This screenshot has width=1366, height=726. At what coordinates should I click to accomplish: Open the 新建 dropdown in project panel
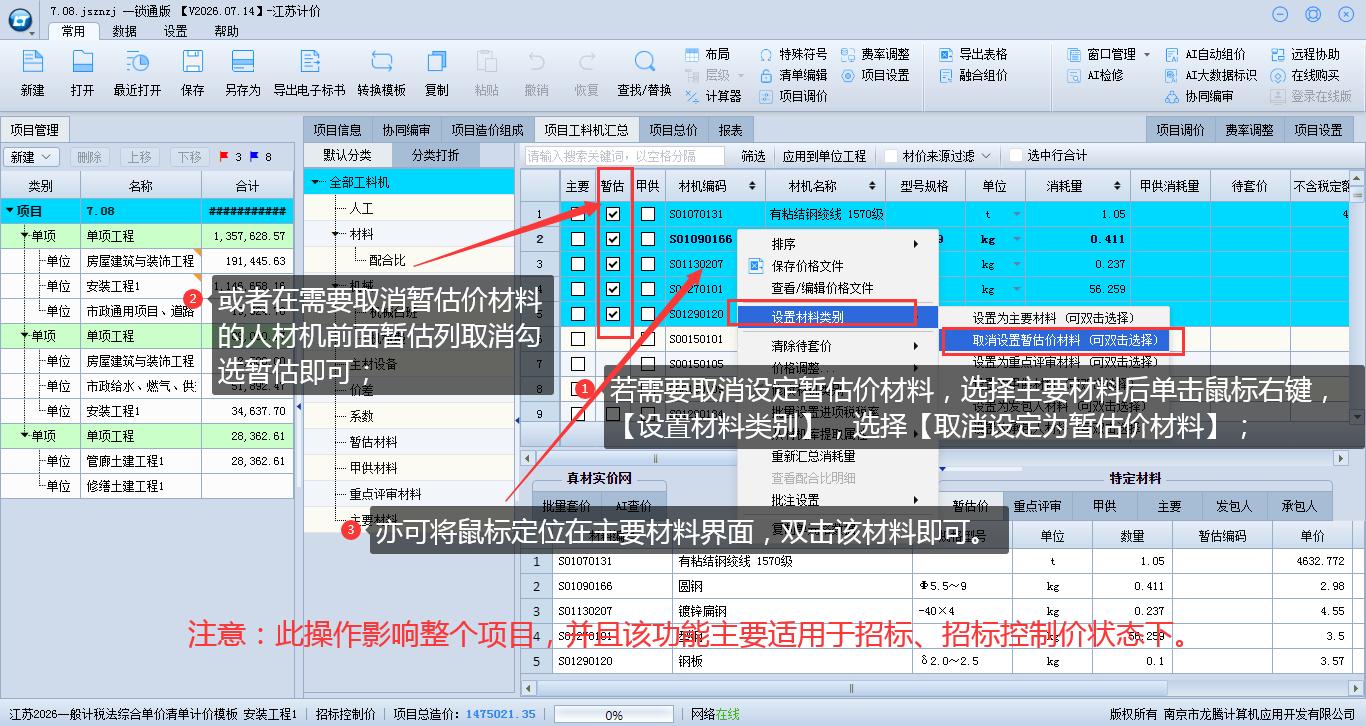point(31,157)
